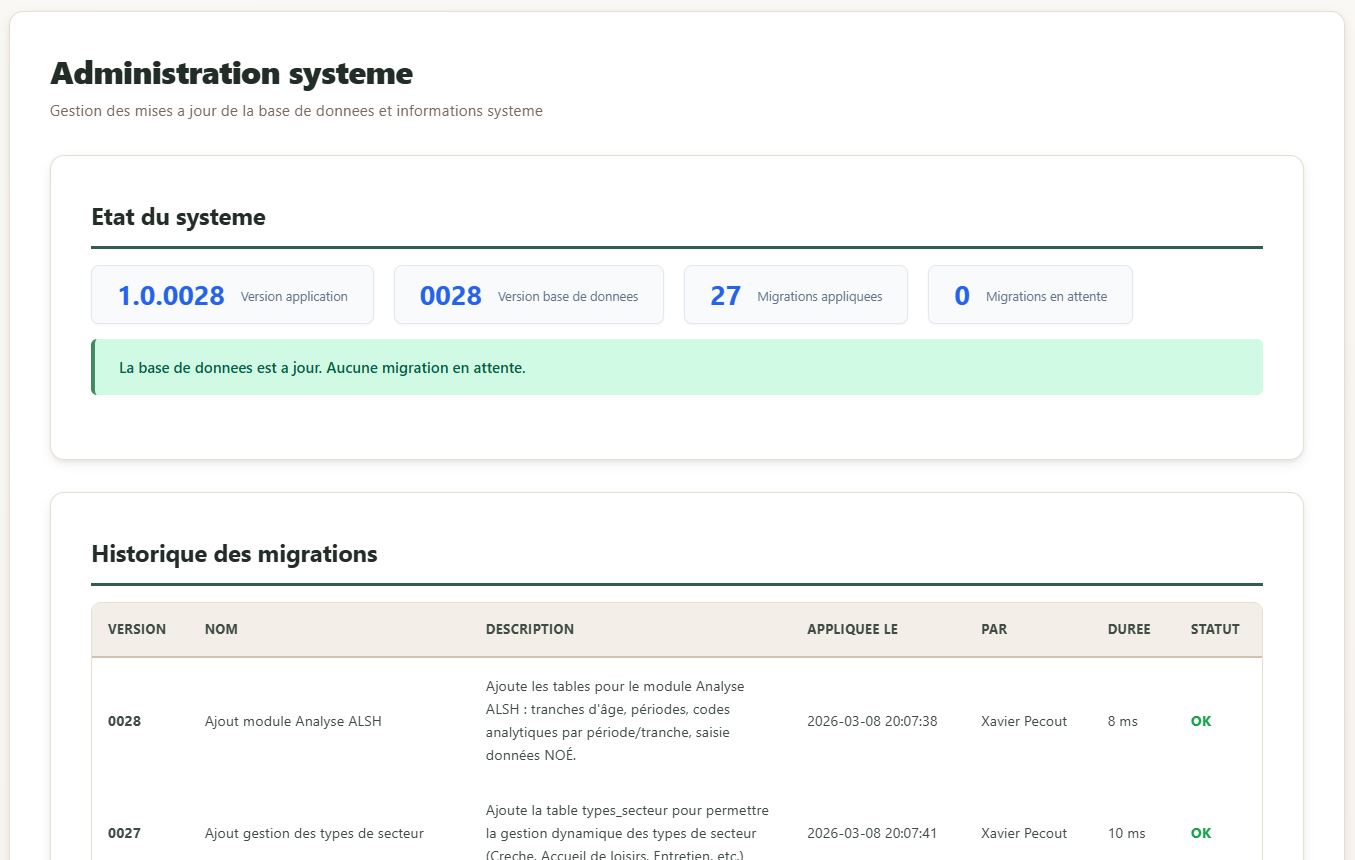Click the 27 Migrations appliquees card
Screen dimensions: 1355x860
795,295
